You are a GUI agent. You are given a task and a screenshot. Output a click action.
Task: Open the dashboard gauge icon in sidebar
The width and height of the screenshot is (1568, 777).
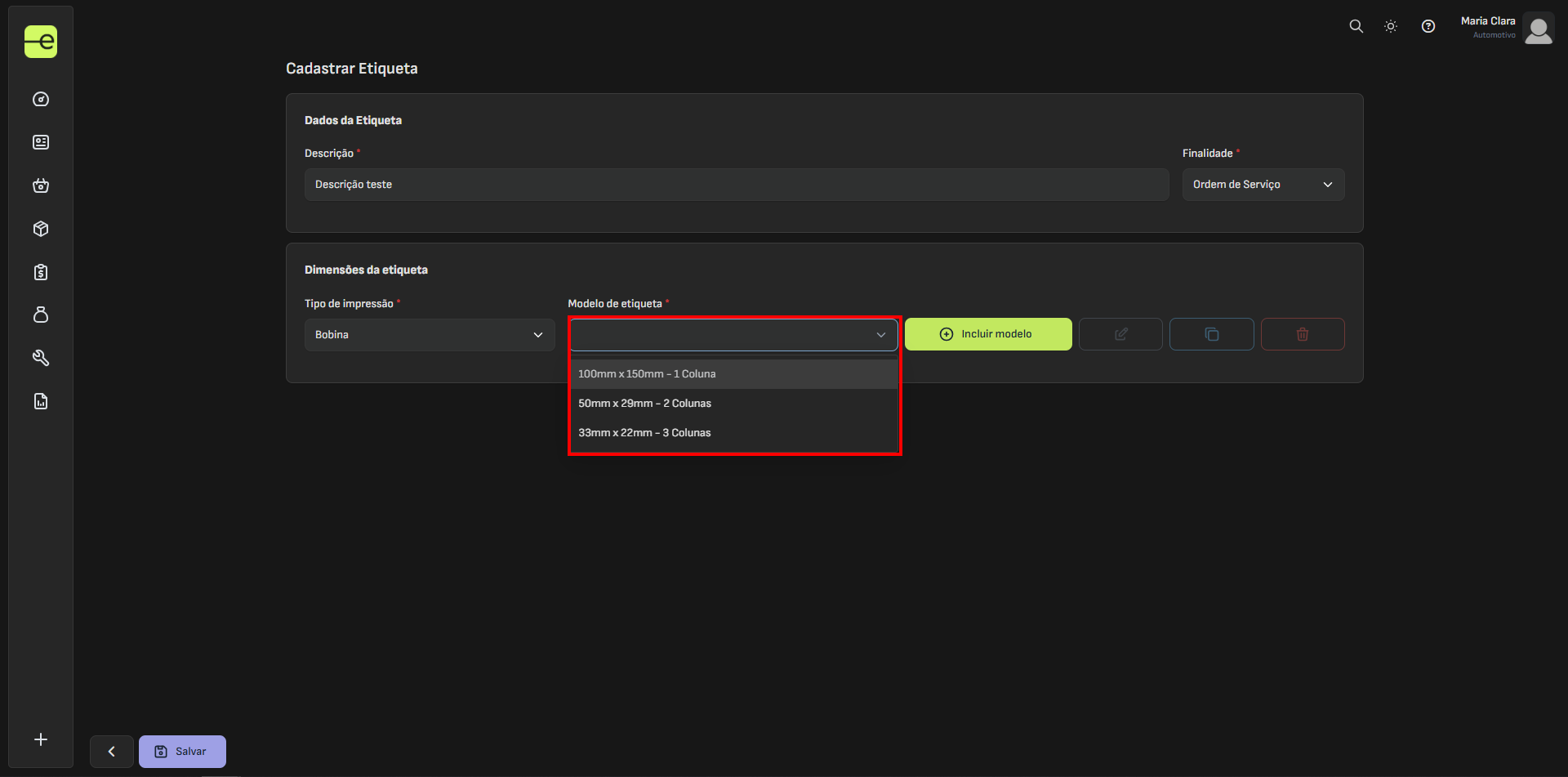(41, 100)
